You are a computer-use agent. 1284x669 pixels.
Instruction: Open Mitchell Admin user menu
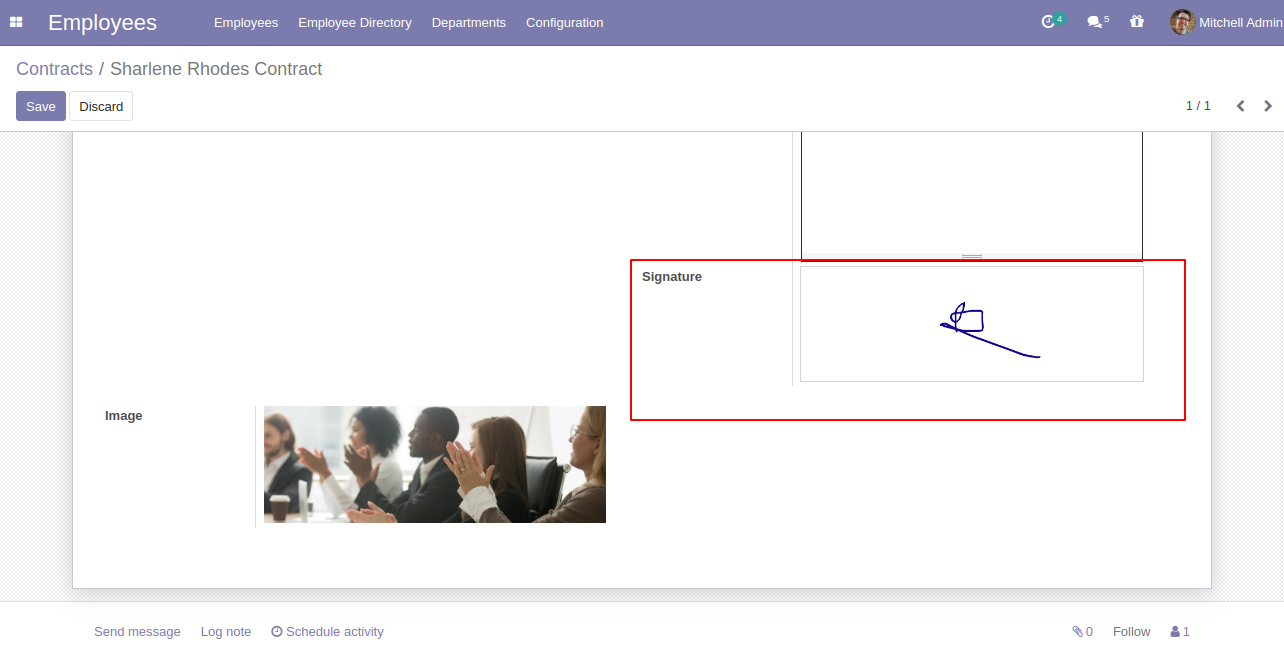coord(1227,22)
